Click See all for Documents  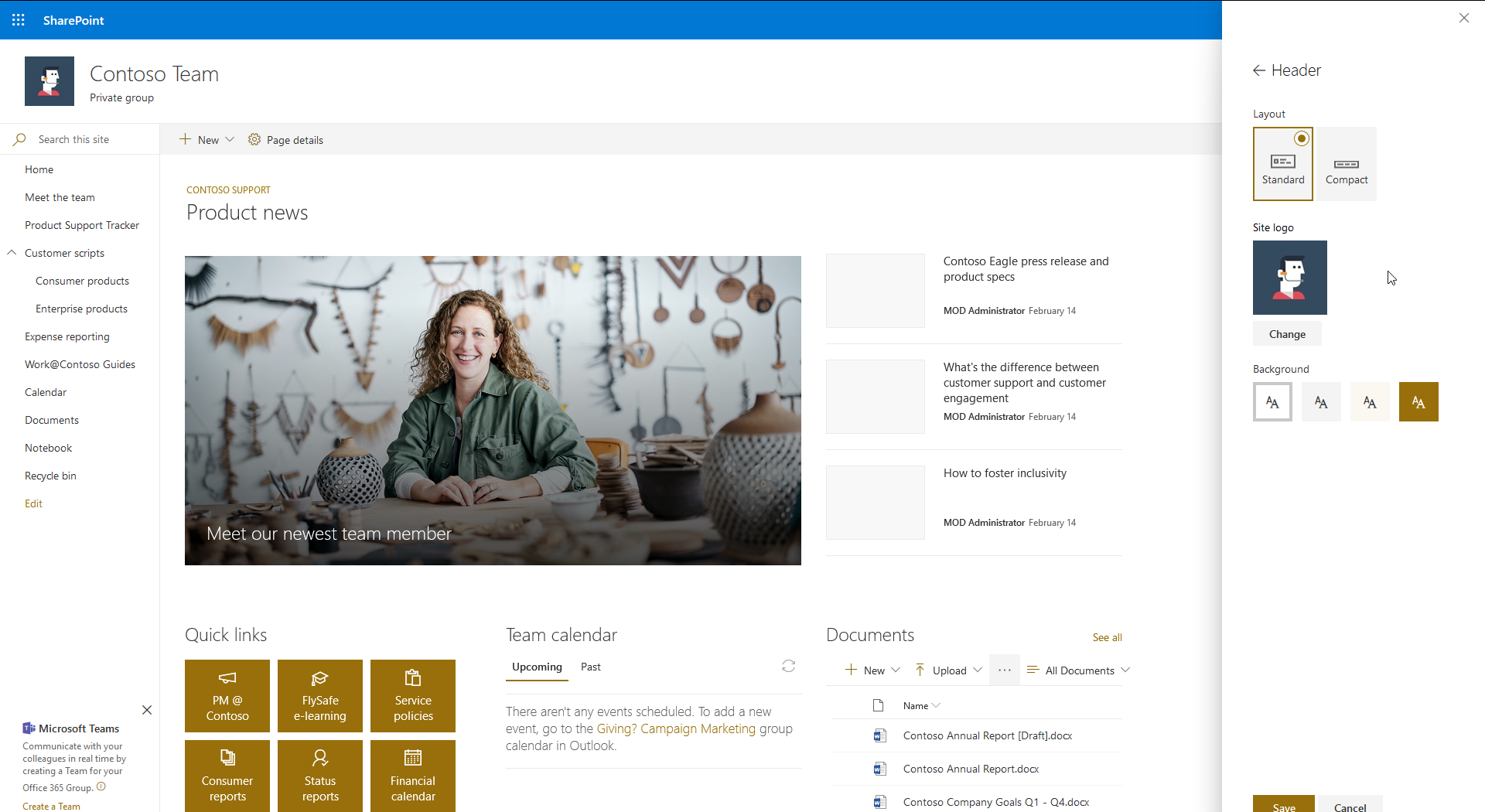[1107, 637]
